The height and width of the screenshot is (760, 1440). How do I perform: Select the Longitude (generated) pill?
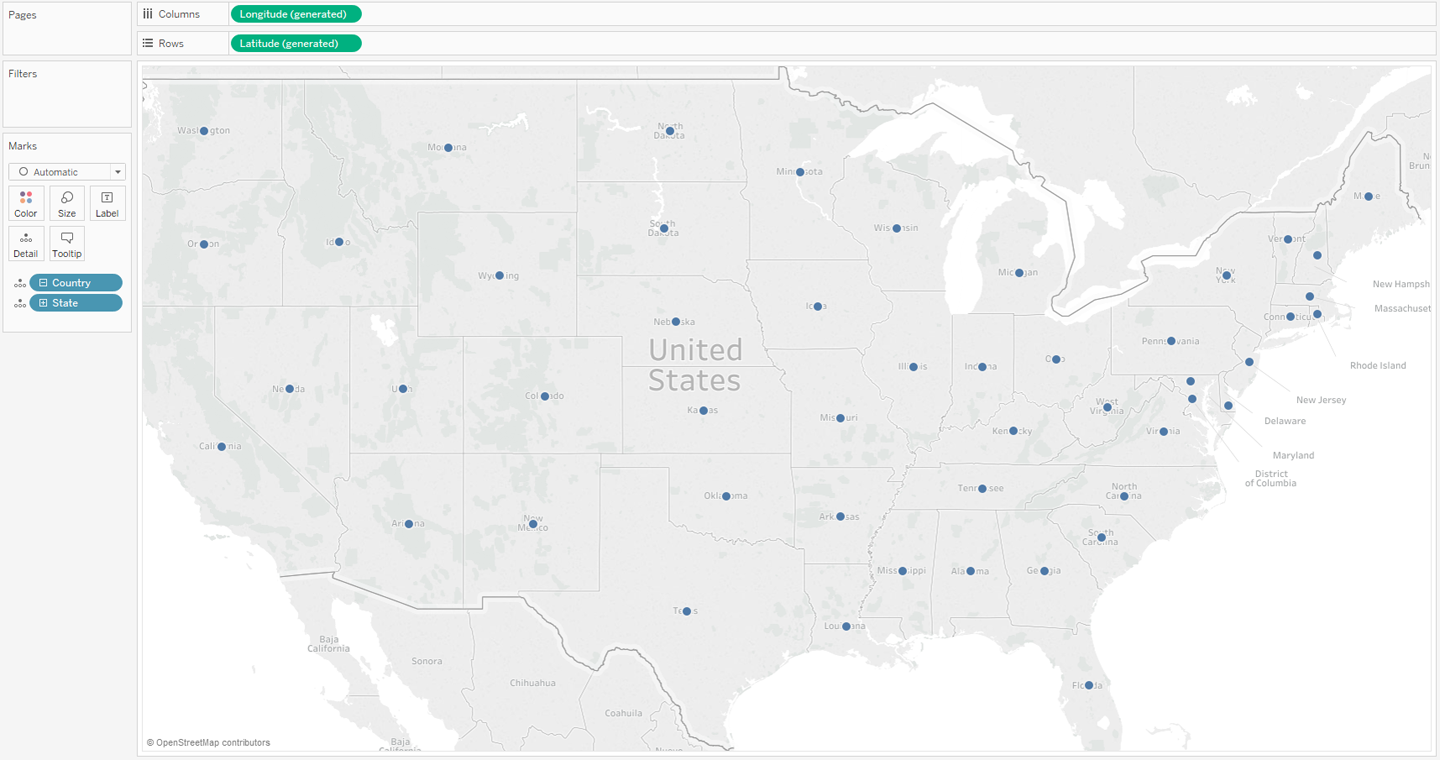295,14
